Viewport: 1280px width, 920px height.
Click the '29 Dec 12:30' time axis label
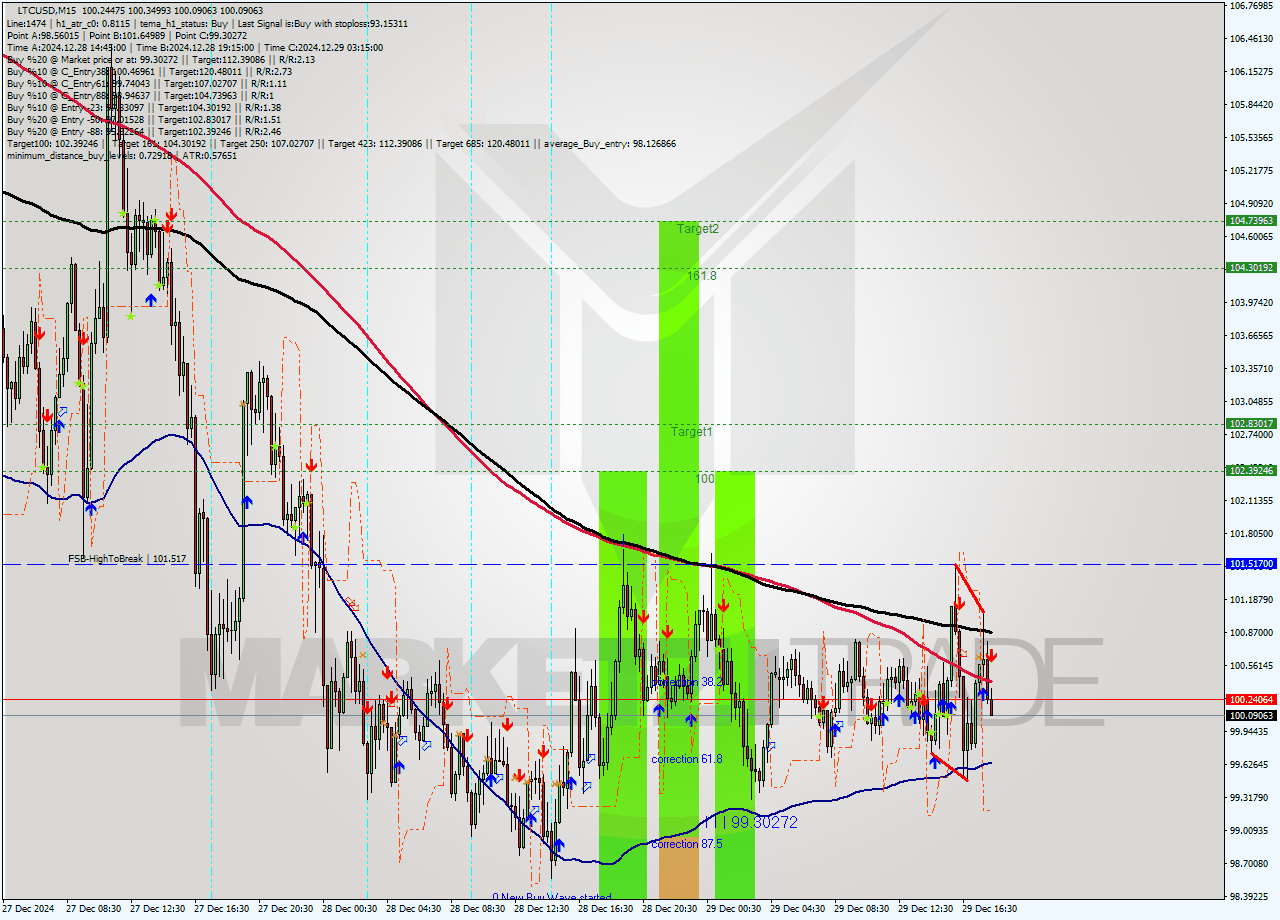pyautogui.click(x=927, y=909)
